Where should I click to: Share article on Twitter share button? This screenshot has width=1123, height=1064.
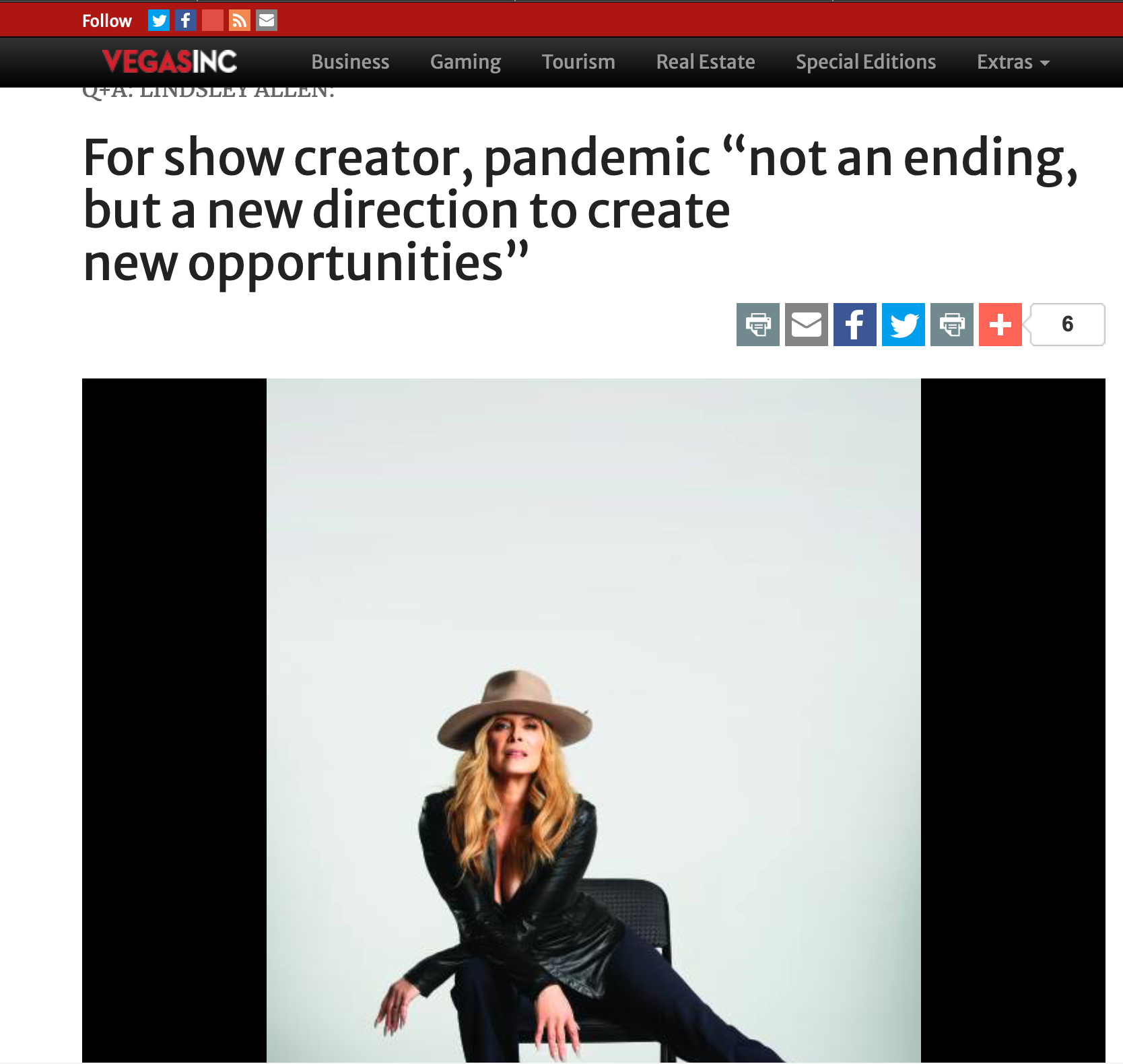coord(904,325)
